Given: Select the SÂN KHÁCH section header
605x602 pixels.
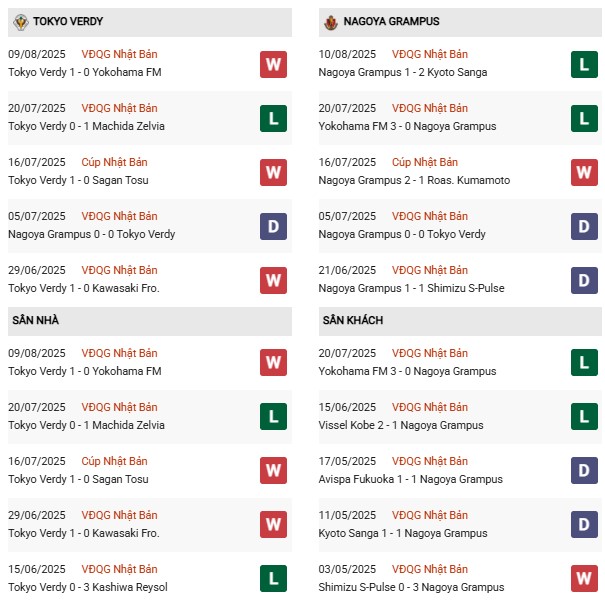Looking at the screenshot, I should tap(353, 320).
